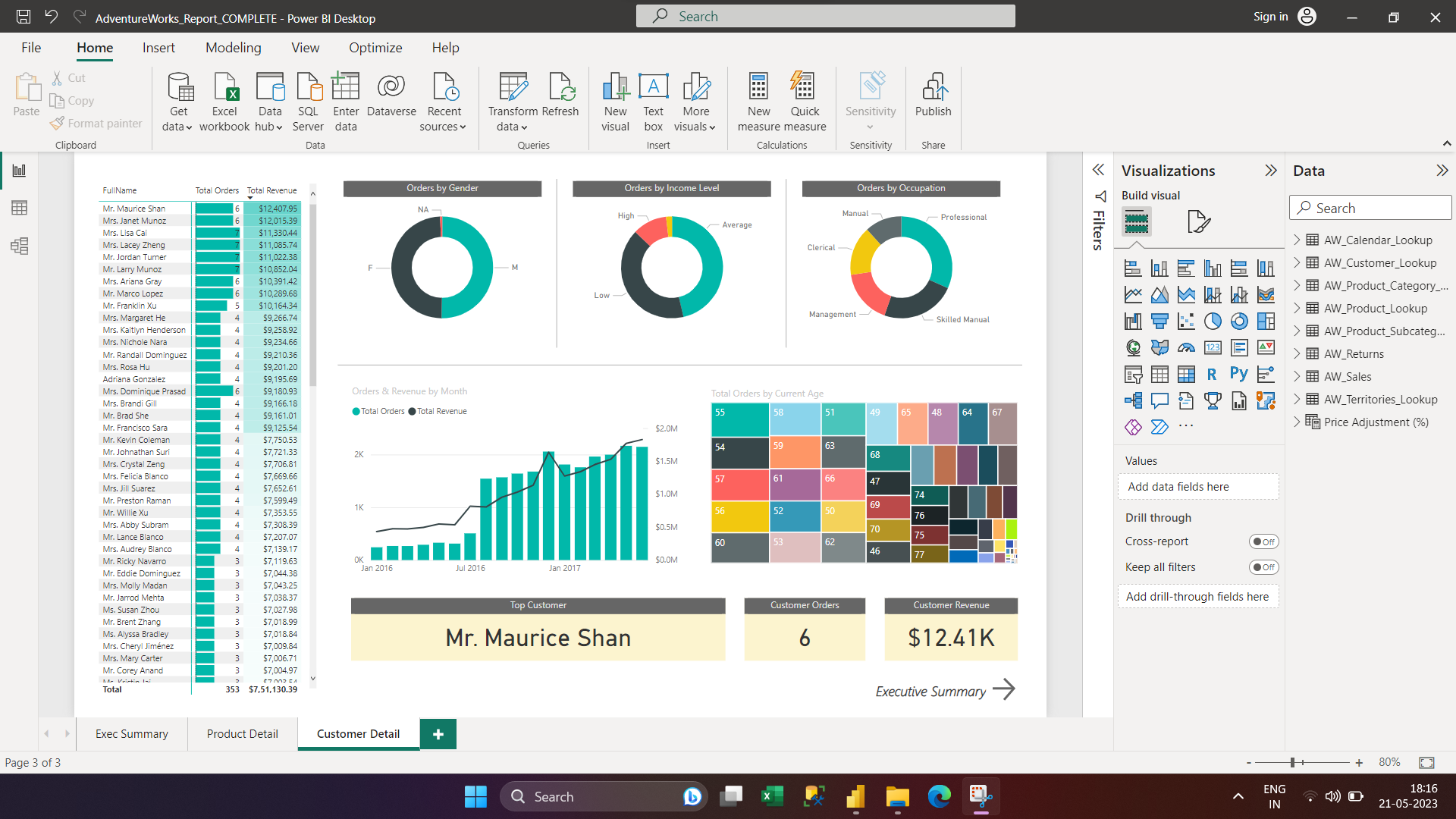Click the Executive Summary navigation arrow

(1004, 689)
